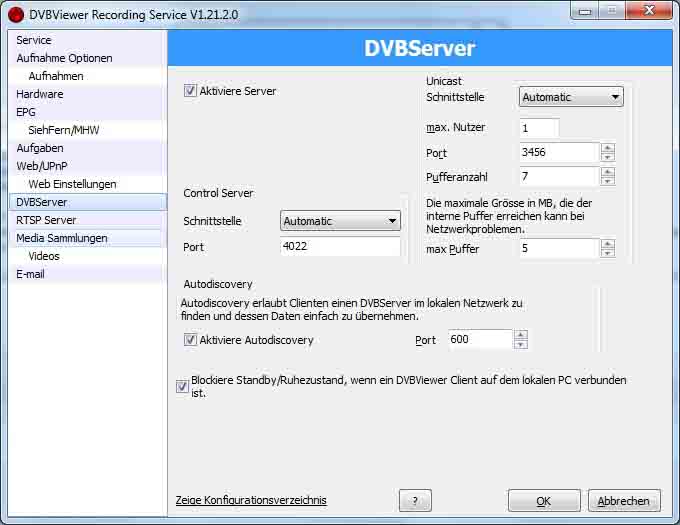Screen dimensions: 680x525
Task: Open the E-mail settings page
Action: (x=87, y=274)
